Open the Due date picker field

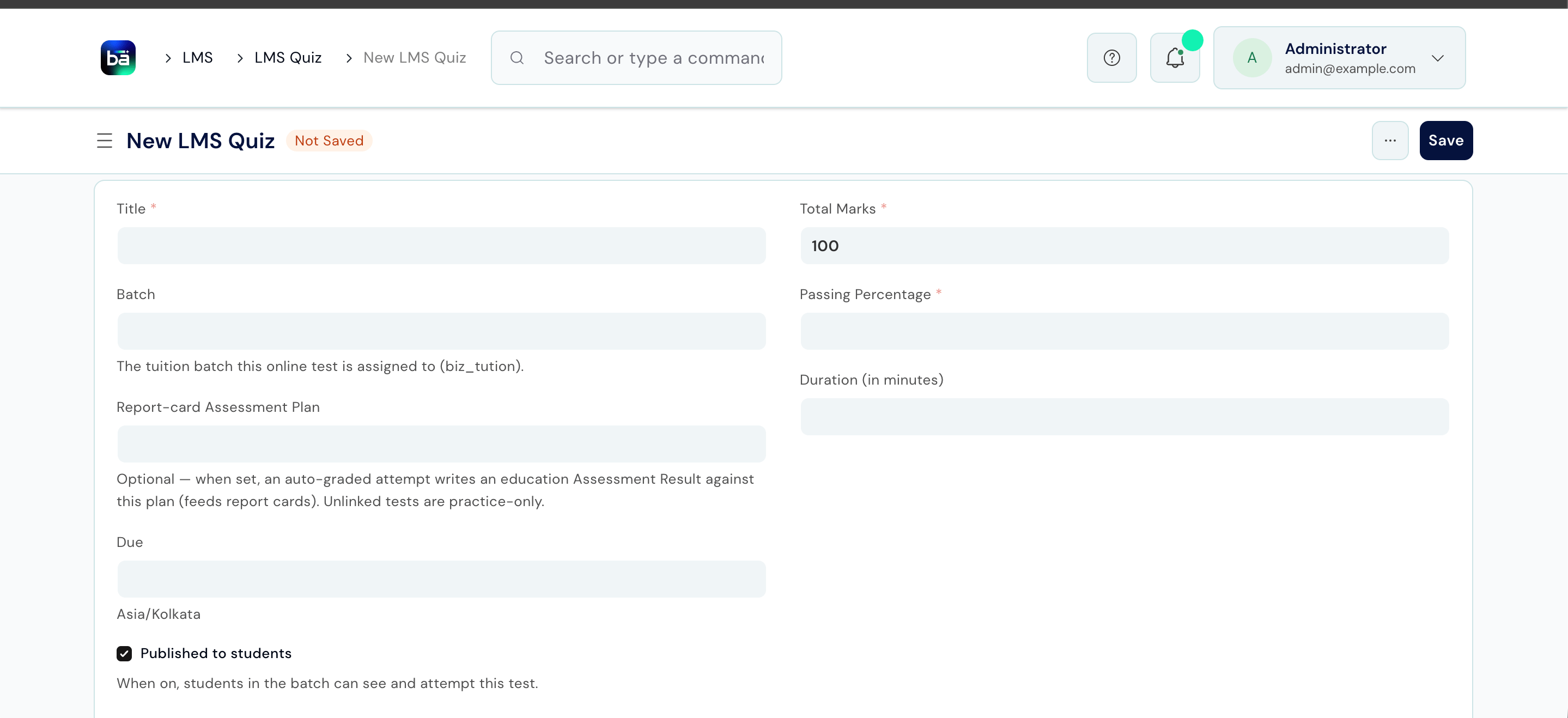pos(441,579)
